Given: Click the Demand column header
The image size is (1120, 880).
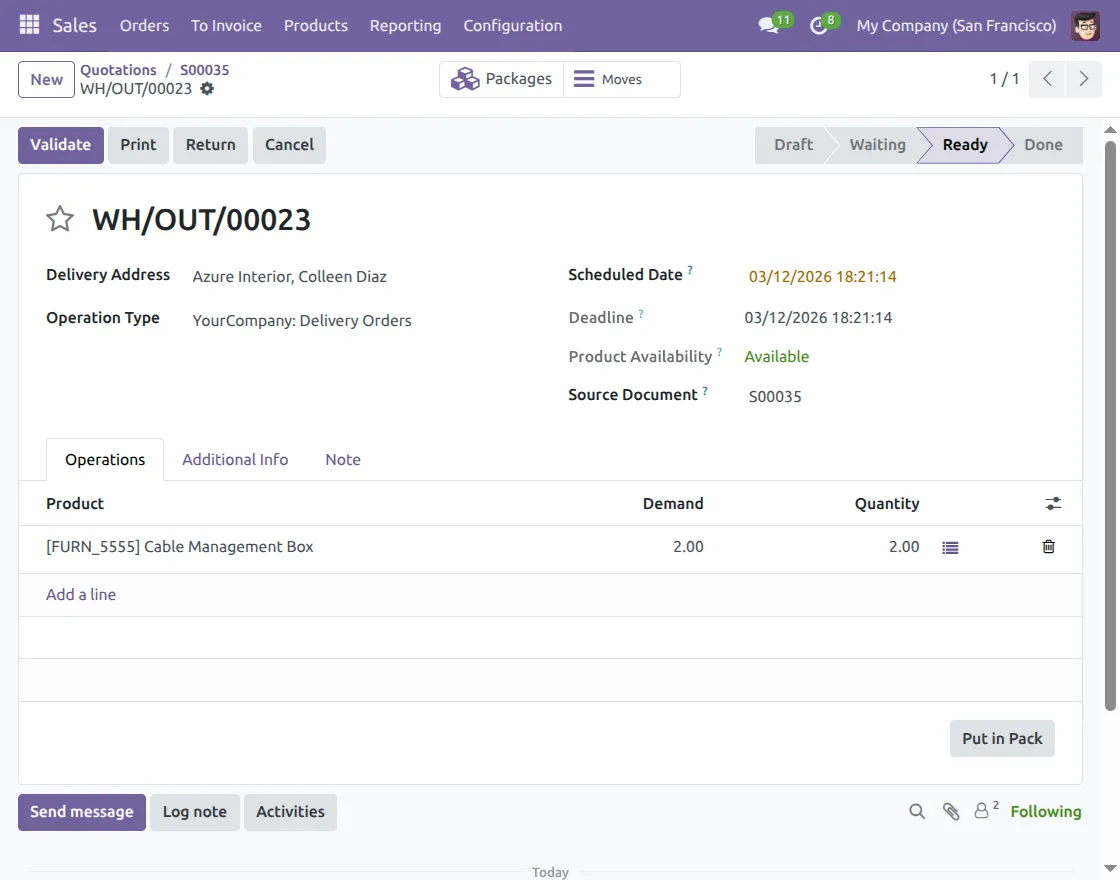Looking at the screenshot, I should pyautogui.click(x=673, y=504).
